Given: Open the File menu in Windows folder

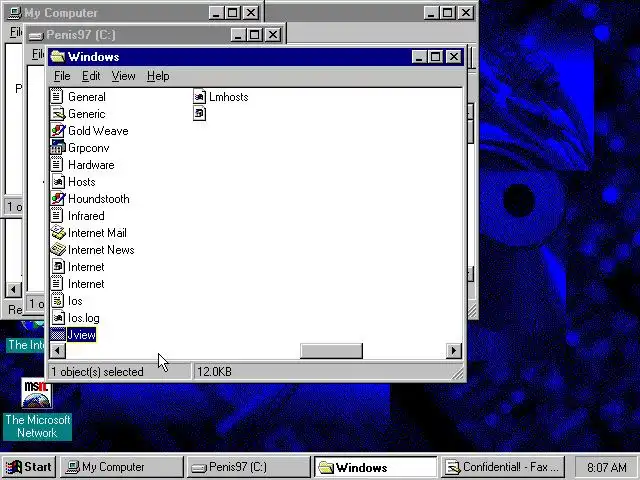Looking at the screenshot, I should [x=62, y=76].
